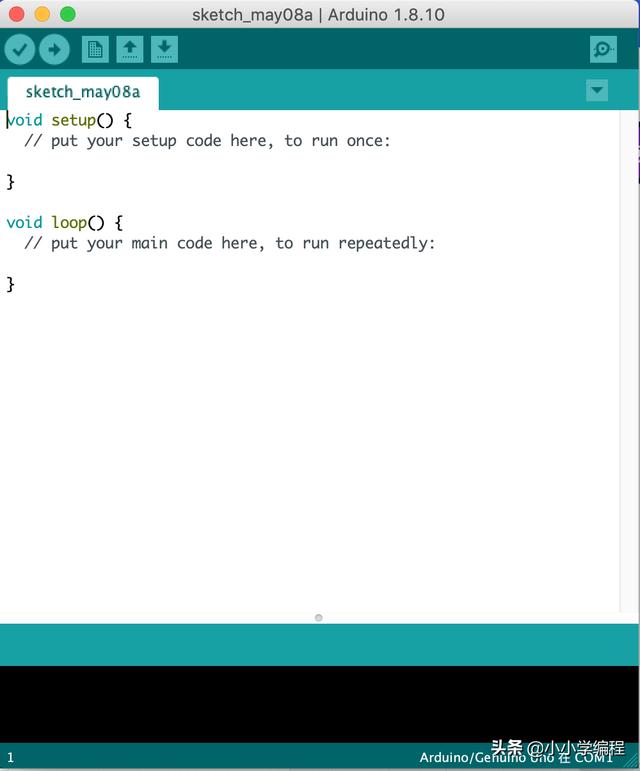Image resolution: width=640 pixels, height=771 pixels.
Task: Close the window with red button
Action: 16,14
